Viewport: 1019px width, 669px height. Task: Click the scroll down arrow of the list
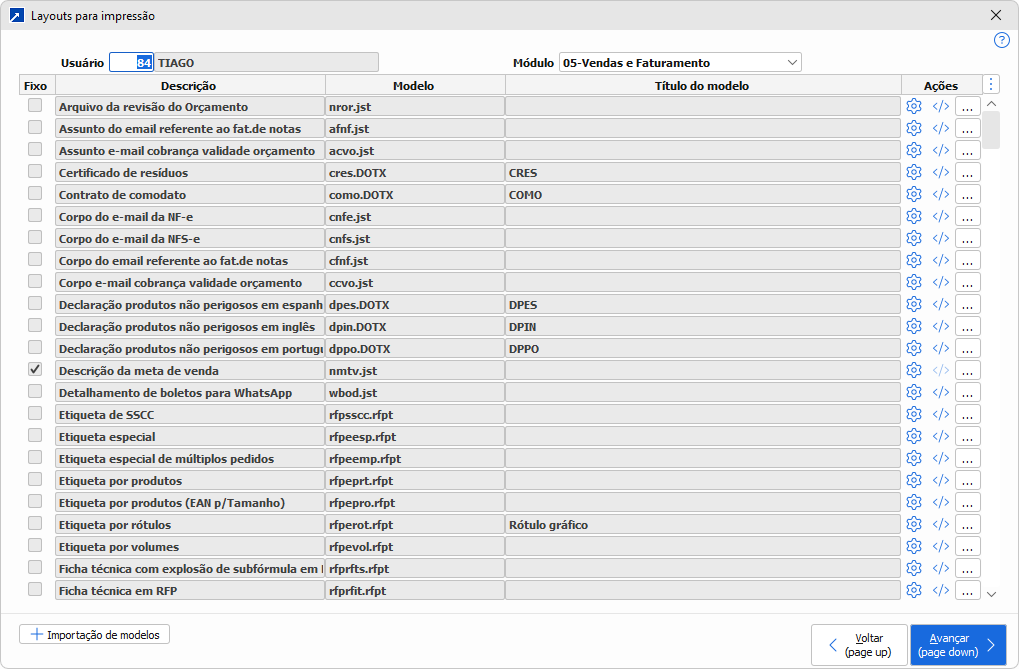point(991,594)
